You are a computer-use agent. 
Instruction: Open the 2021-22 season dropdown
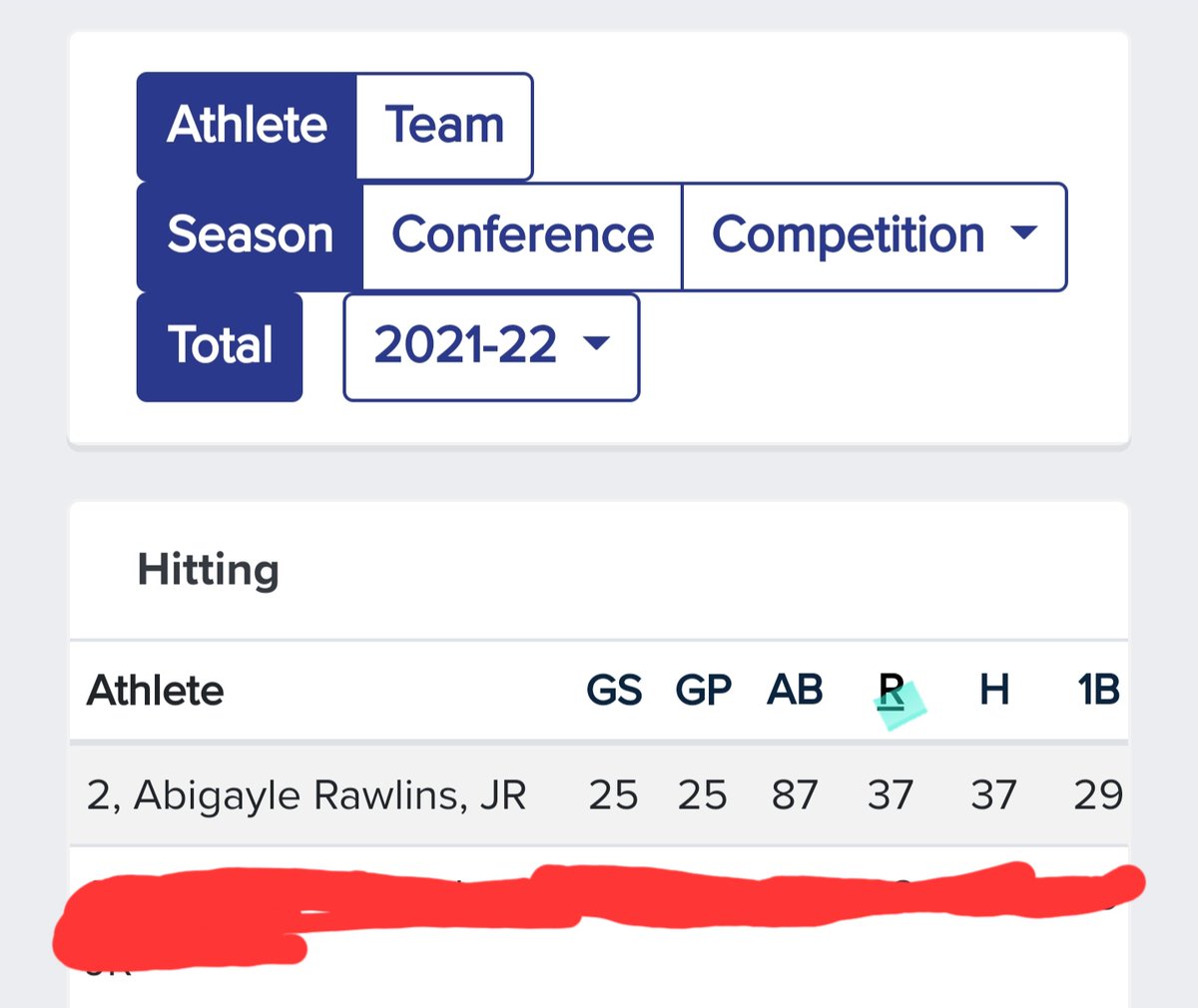491,346
